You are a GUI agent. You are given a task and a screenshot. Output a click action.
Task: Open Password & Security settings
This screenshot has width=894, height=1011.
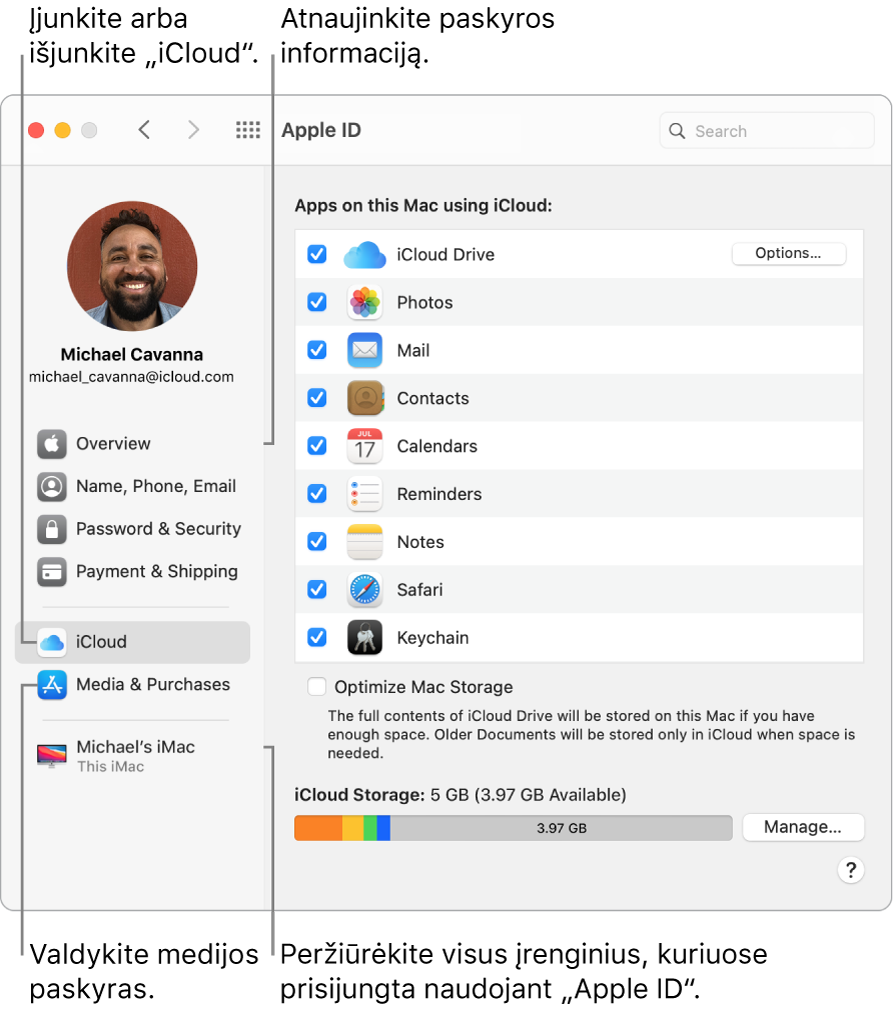tap(132, 529)
